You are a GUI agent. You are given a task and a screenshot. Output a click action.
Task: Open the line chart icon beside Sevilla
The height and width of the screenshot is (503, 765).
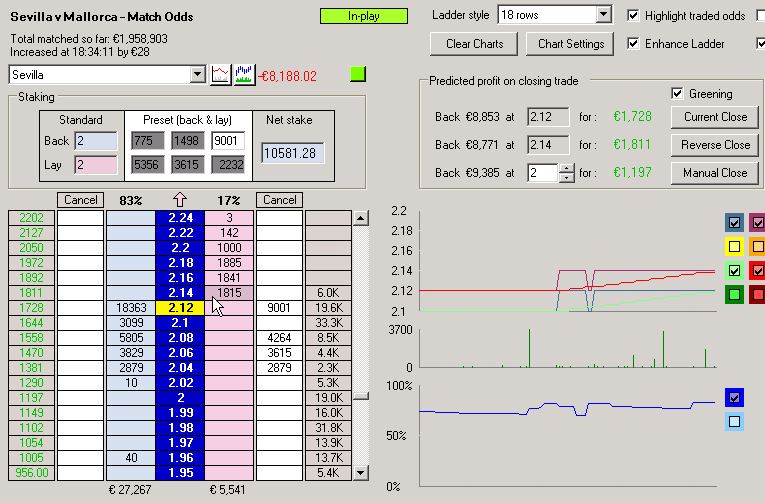click(x=220, y=75)
